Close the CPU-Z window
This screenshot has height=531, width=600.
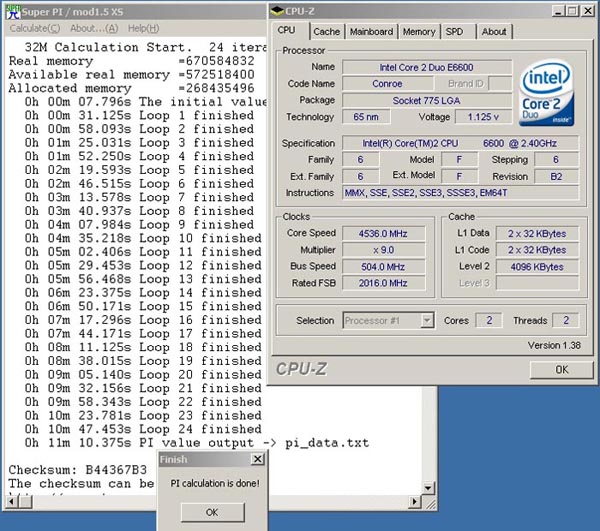click(587, 11)
